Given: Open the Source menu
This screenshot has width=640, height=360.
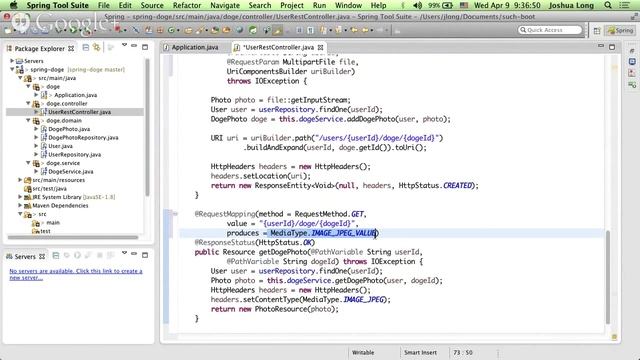Looking at the screenshot, I should pyautogui.click(x=152, y=5).
